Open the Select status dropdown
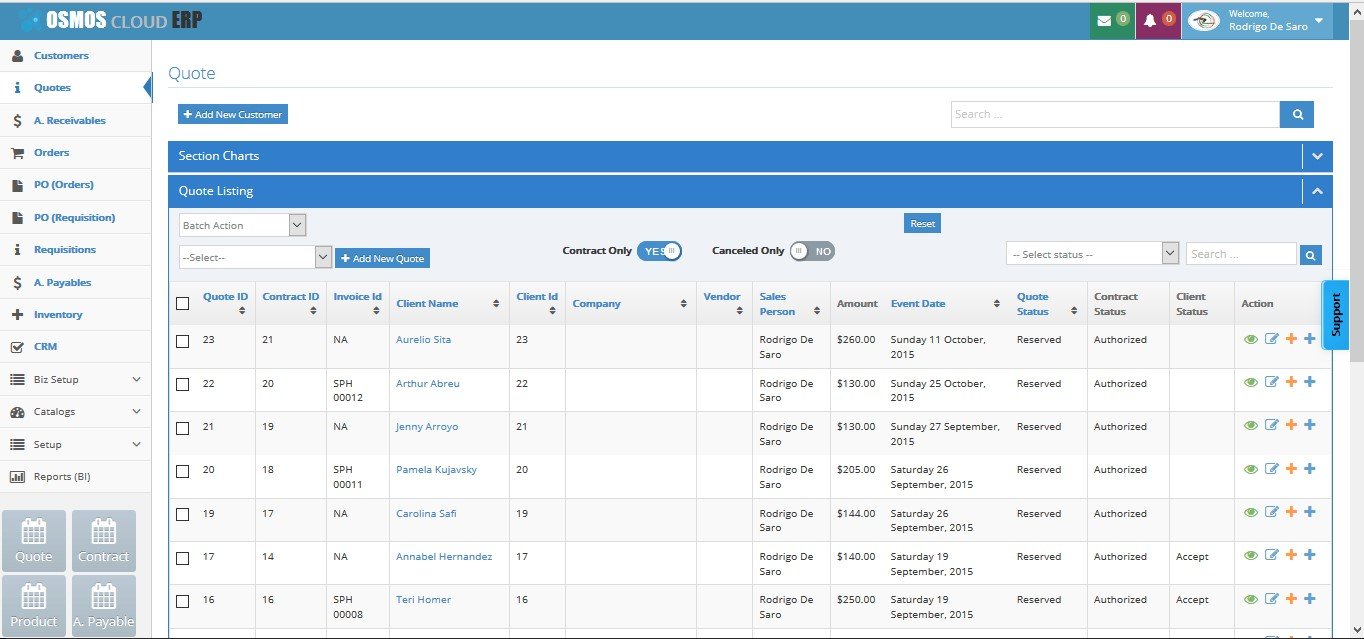1364x639 pixels. [1093, 254]
